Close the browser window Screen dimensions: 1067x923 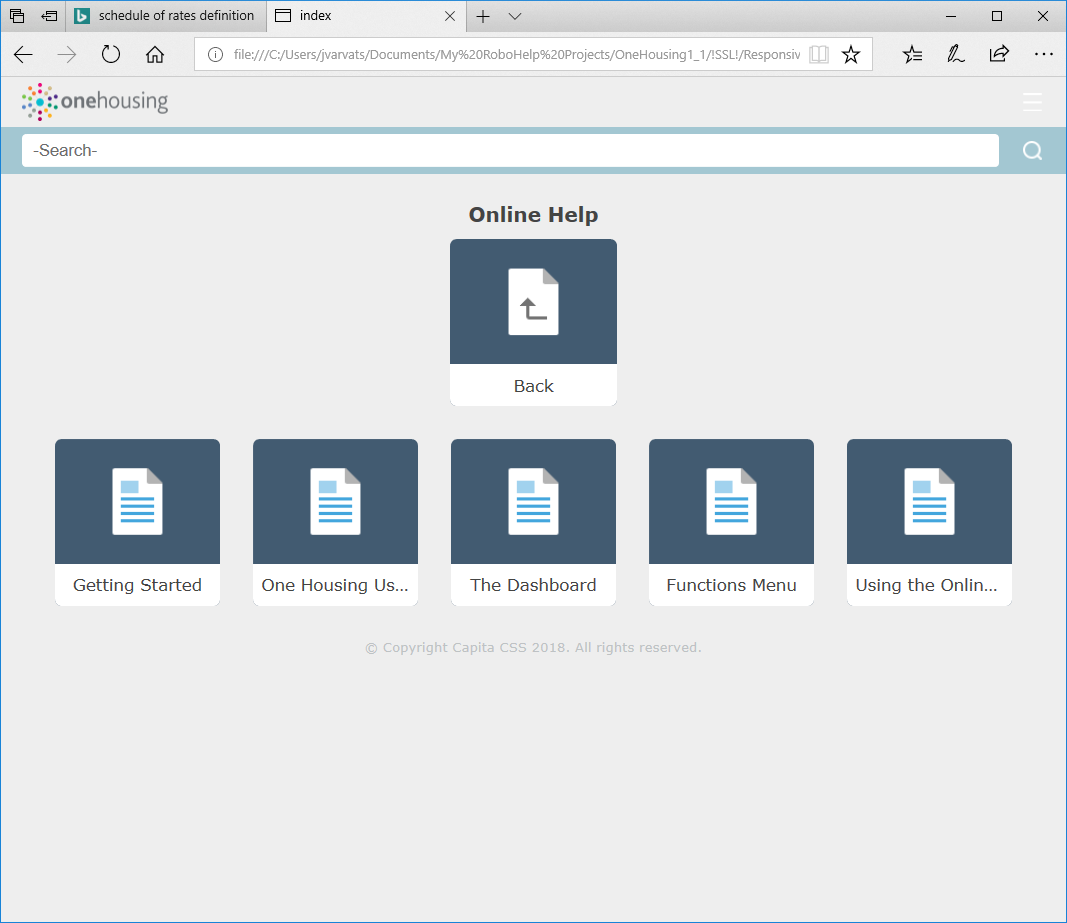[1043, 16]
